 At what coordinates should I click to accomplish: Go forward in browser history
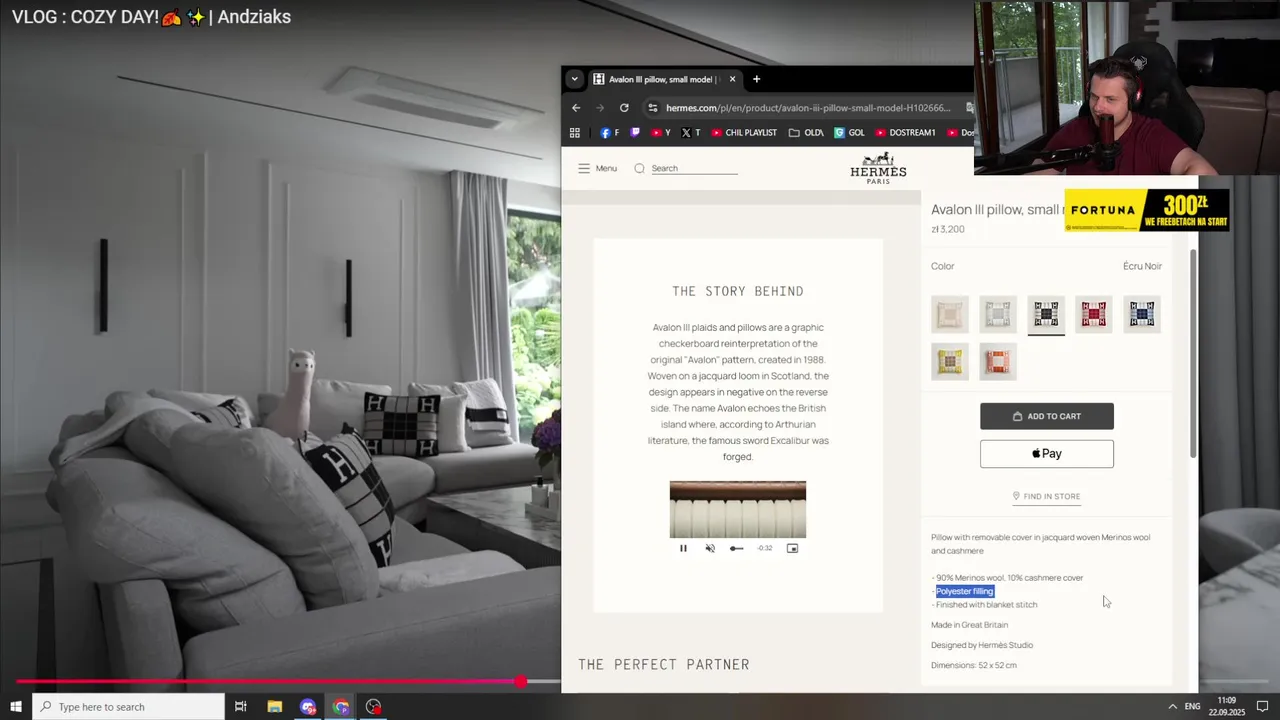coord(600,108)
